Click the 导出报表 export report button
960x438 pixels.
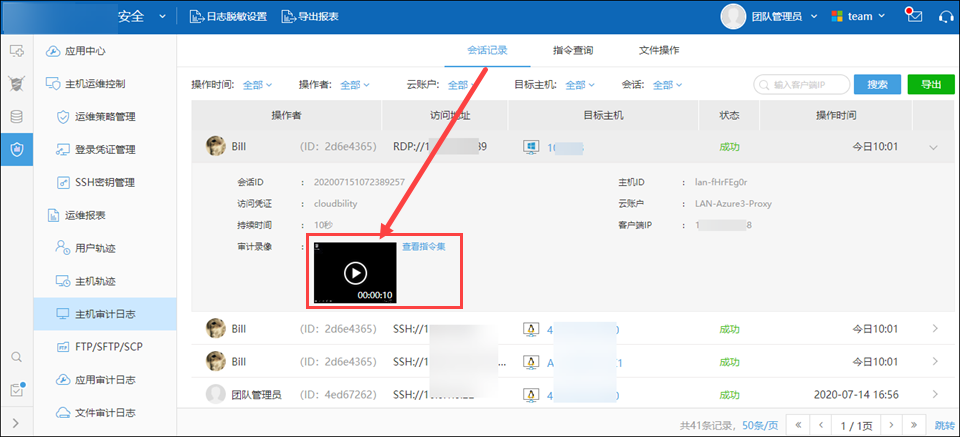click(x=310, y=17)
